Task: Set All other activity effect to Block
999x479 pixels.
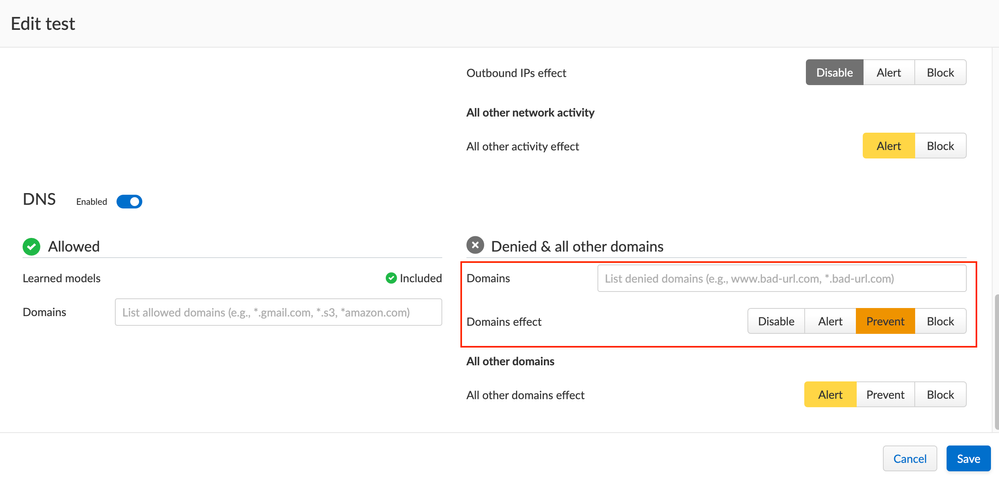Action: 940,146
